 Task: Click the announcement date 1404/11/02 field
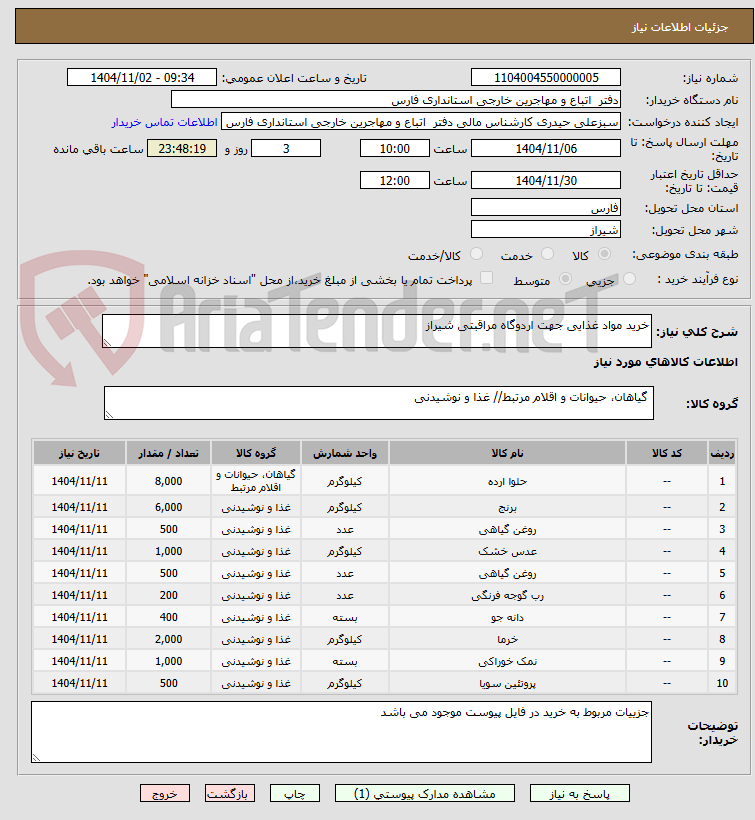[142, 77]
